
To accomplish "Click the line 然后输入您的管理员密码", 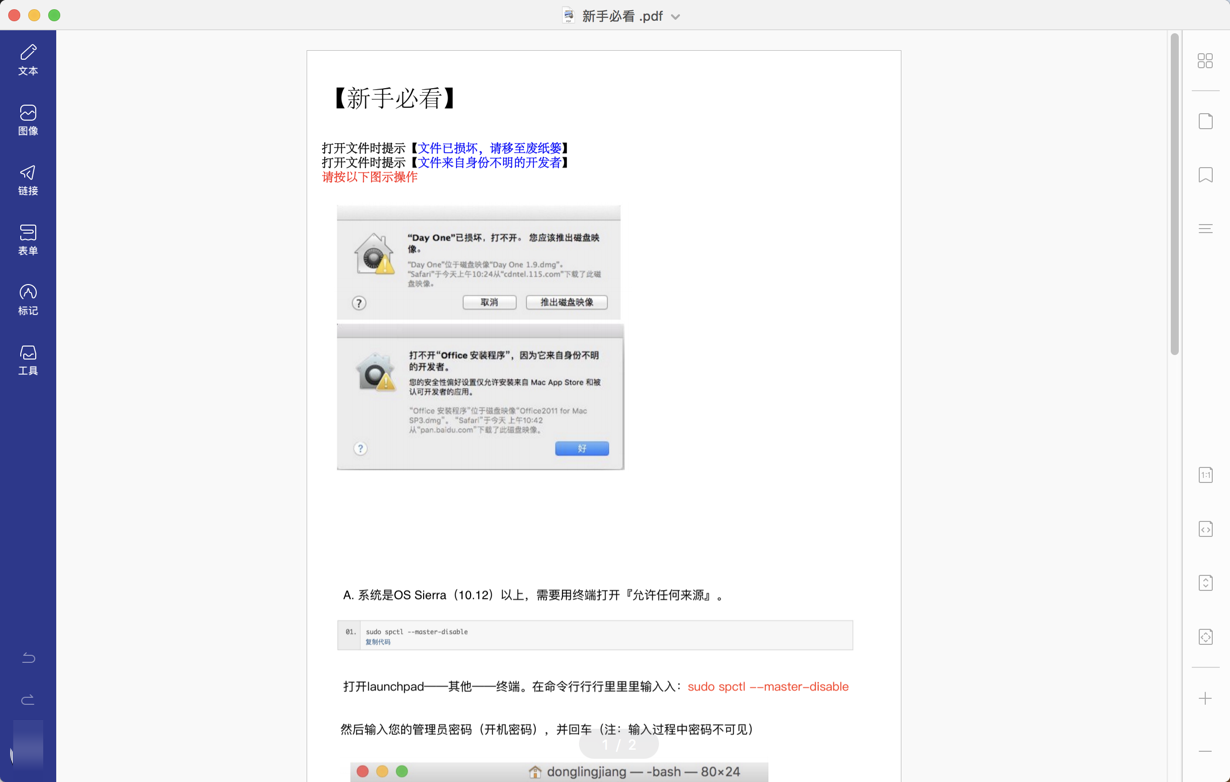I will pos(547,730).
